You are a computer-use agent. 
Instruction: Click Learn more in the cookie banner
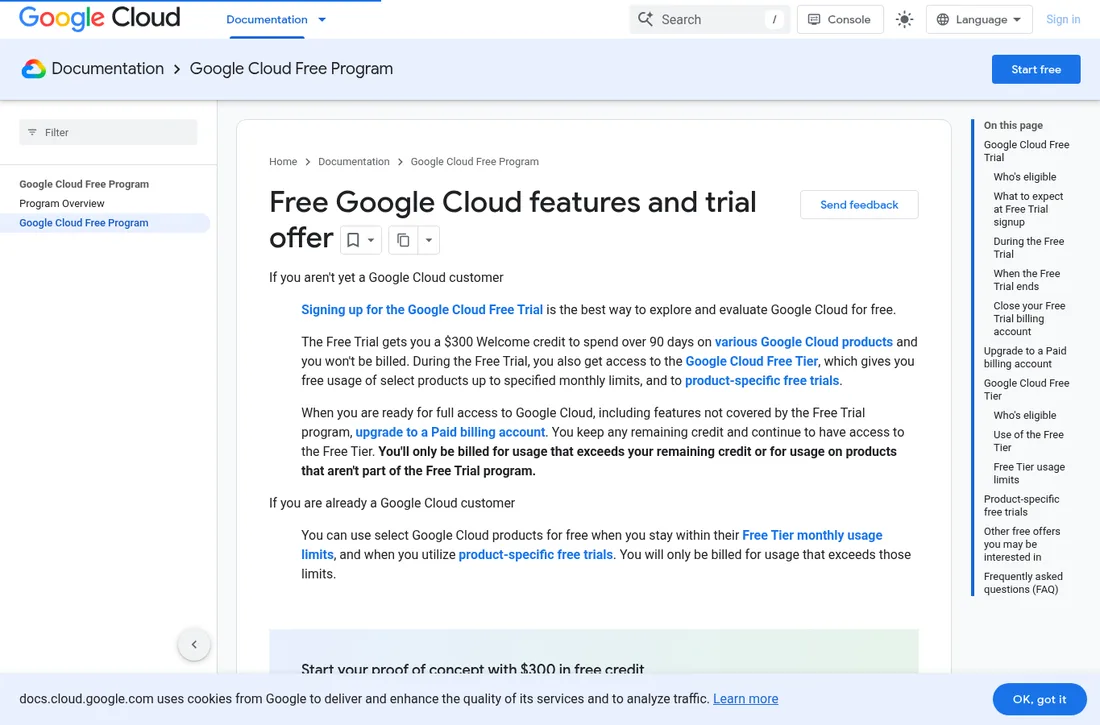pyautogui.click(x=745, y=699)
